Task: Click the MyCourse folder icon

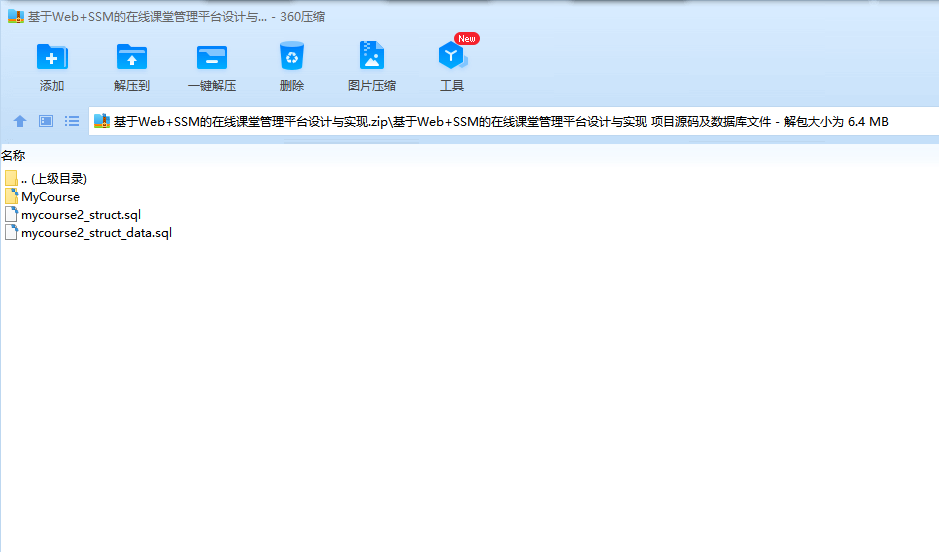Action: pyautogui.click(x=11, y=196)
